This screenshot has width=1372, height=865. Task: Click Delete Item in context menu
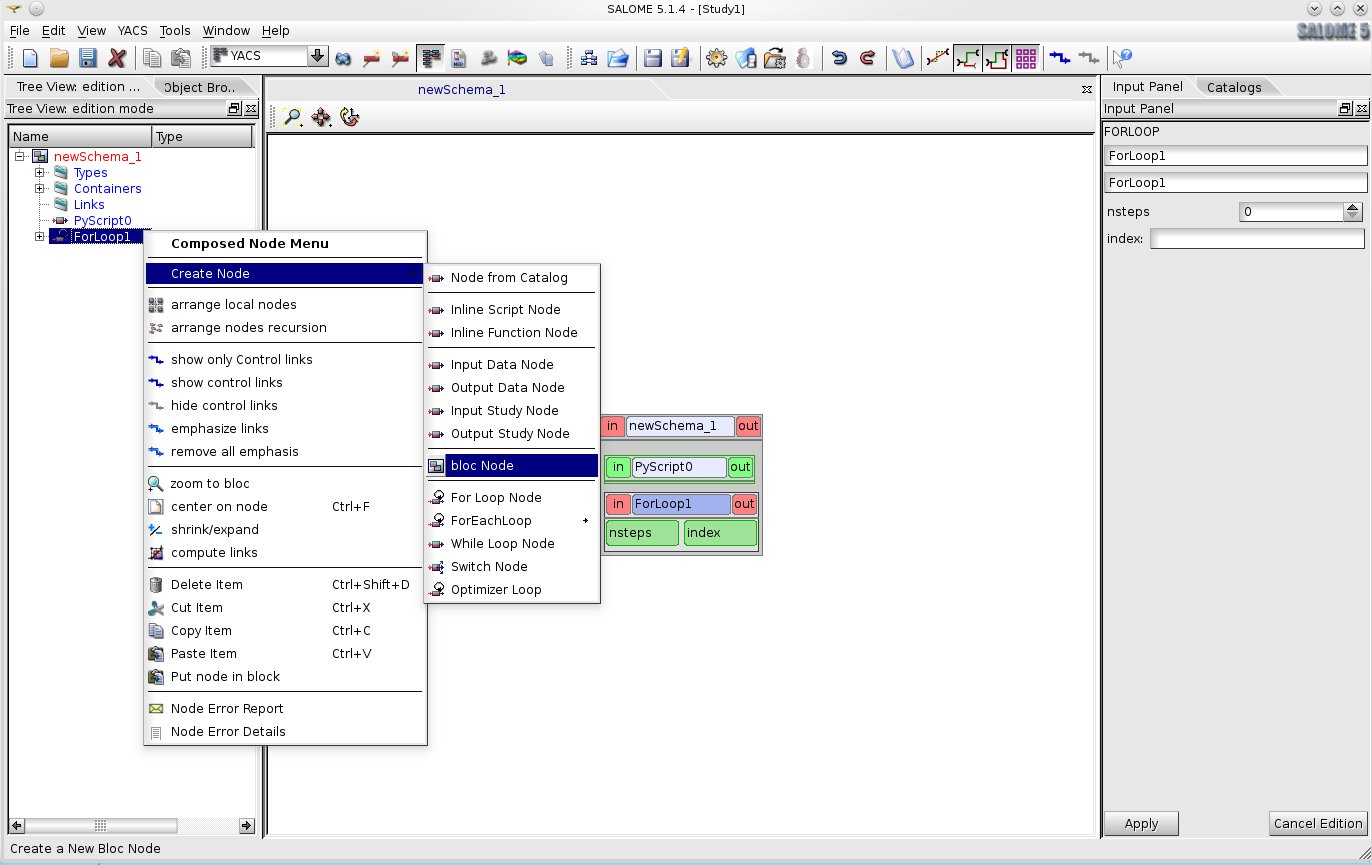tap(285, 584)
